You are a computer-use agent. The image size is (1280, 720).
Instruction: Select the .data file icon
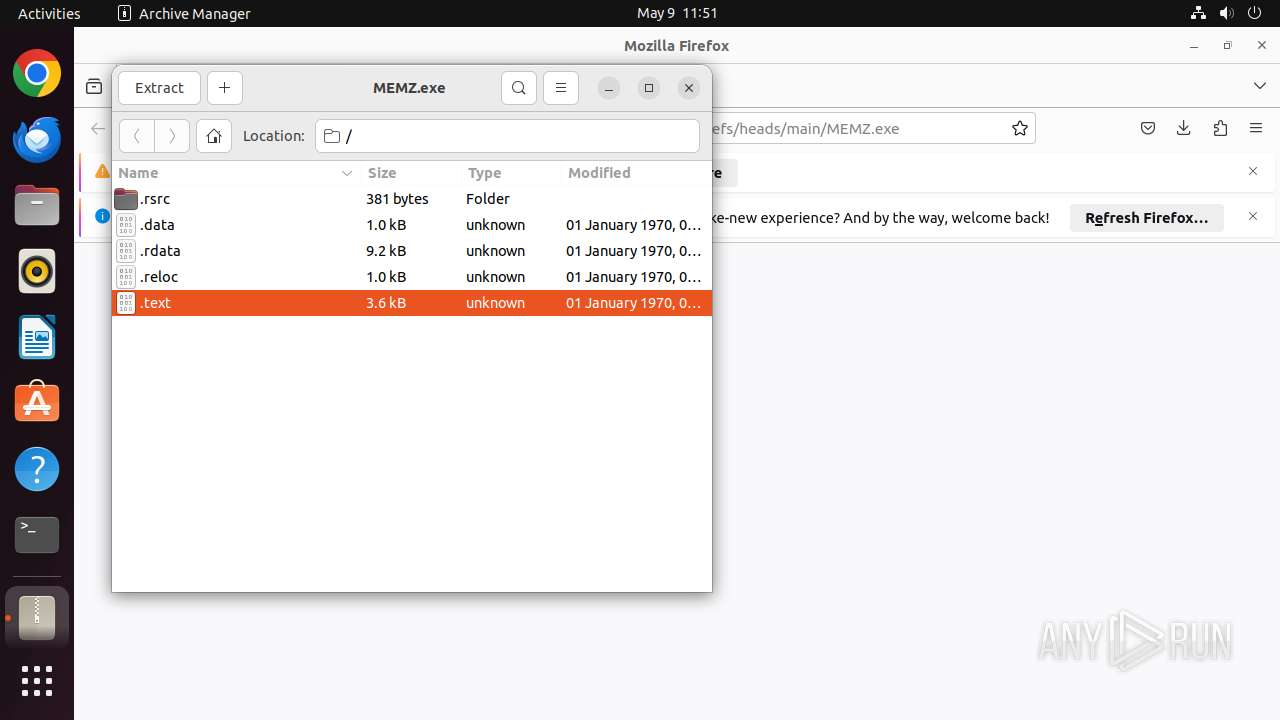126,225
